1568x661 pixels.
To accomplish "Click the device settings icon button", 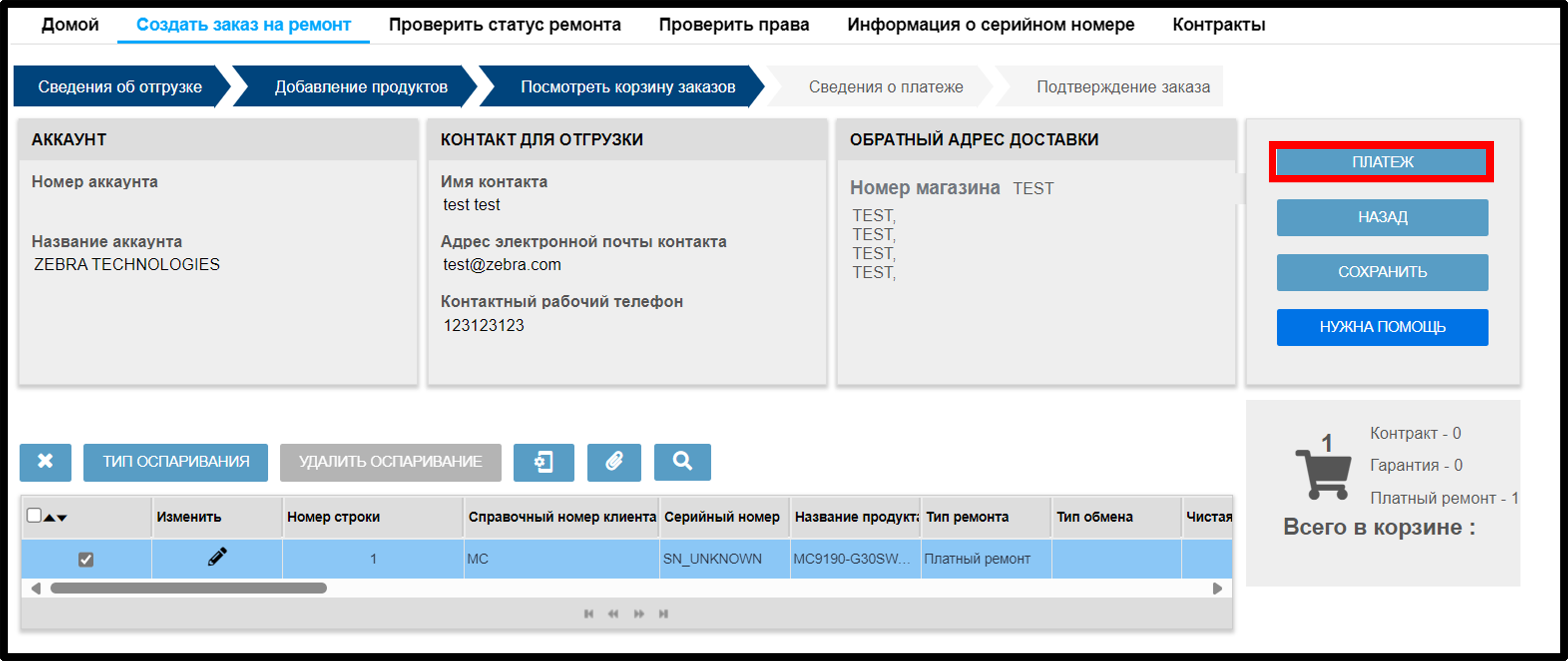I will (x=544, y=462).
